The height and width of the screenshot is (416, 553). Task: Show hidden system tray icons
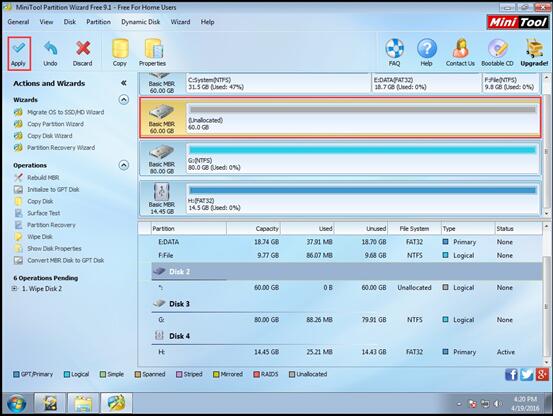click(x=459, y=404)
